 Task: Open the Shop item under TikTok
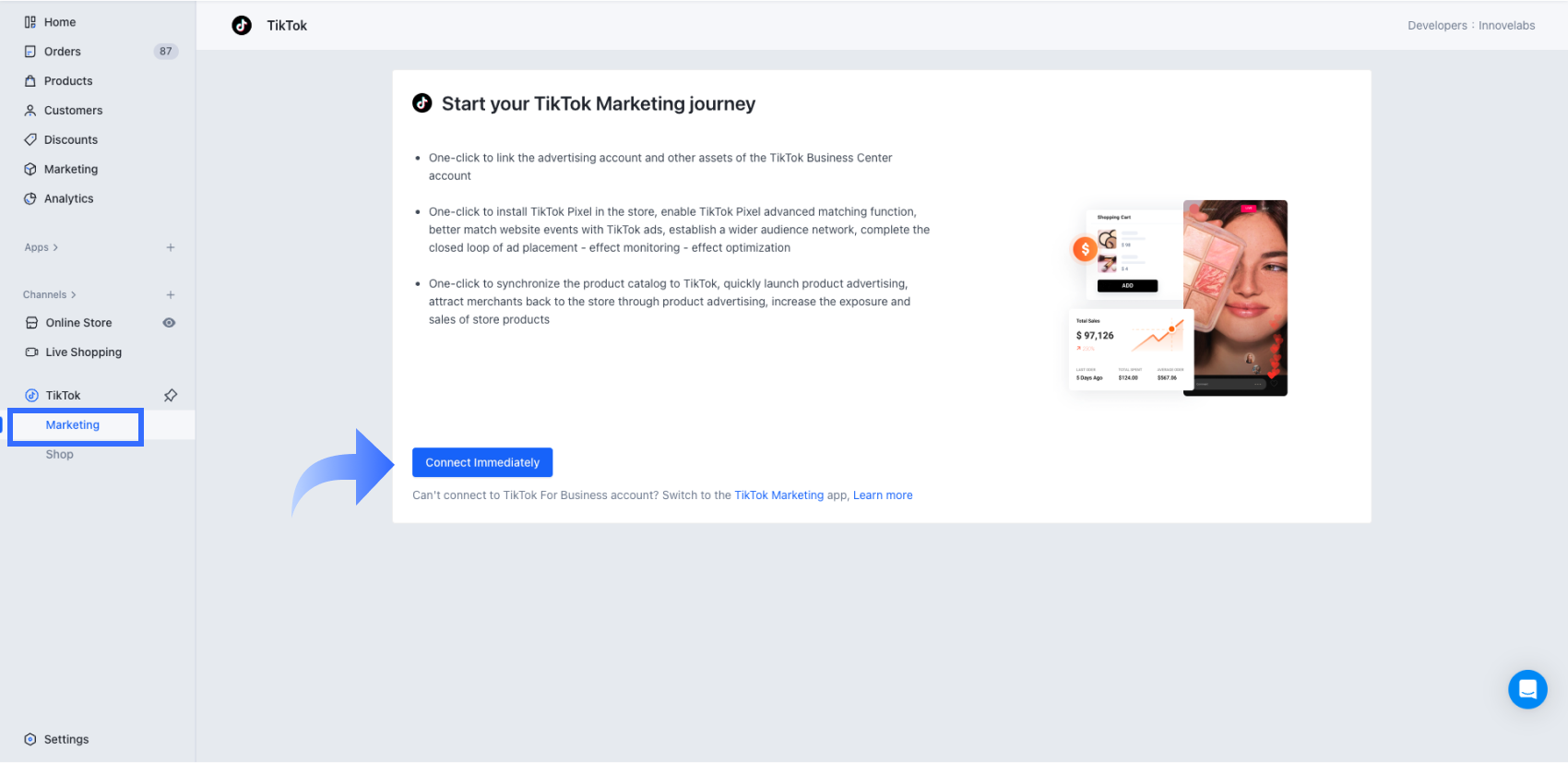[60, 455]
